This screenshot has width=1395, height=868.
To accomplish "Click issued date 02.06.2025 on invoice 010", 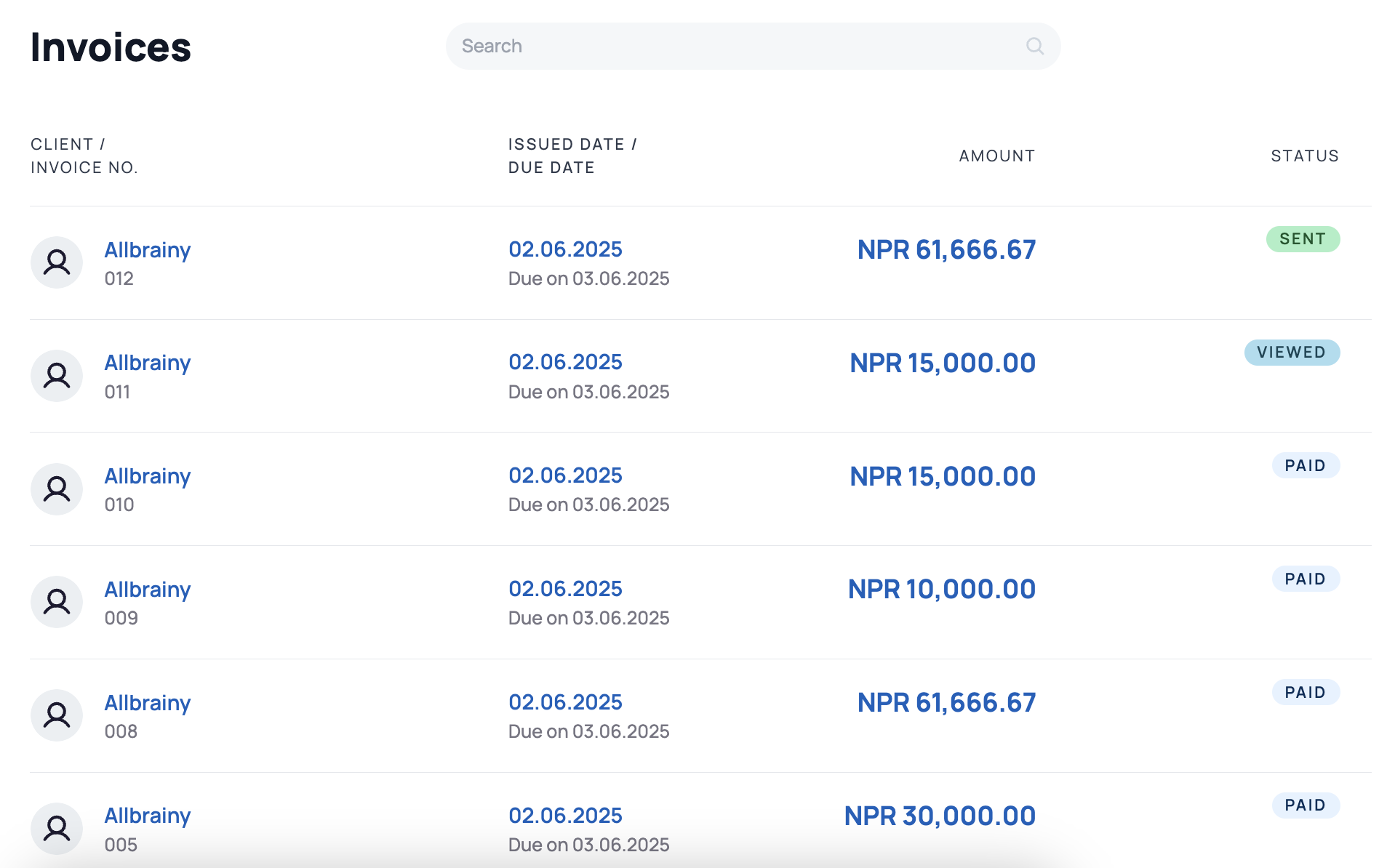I will point(565,475).
